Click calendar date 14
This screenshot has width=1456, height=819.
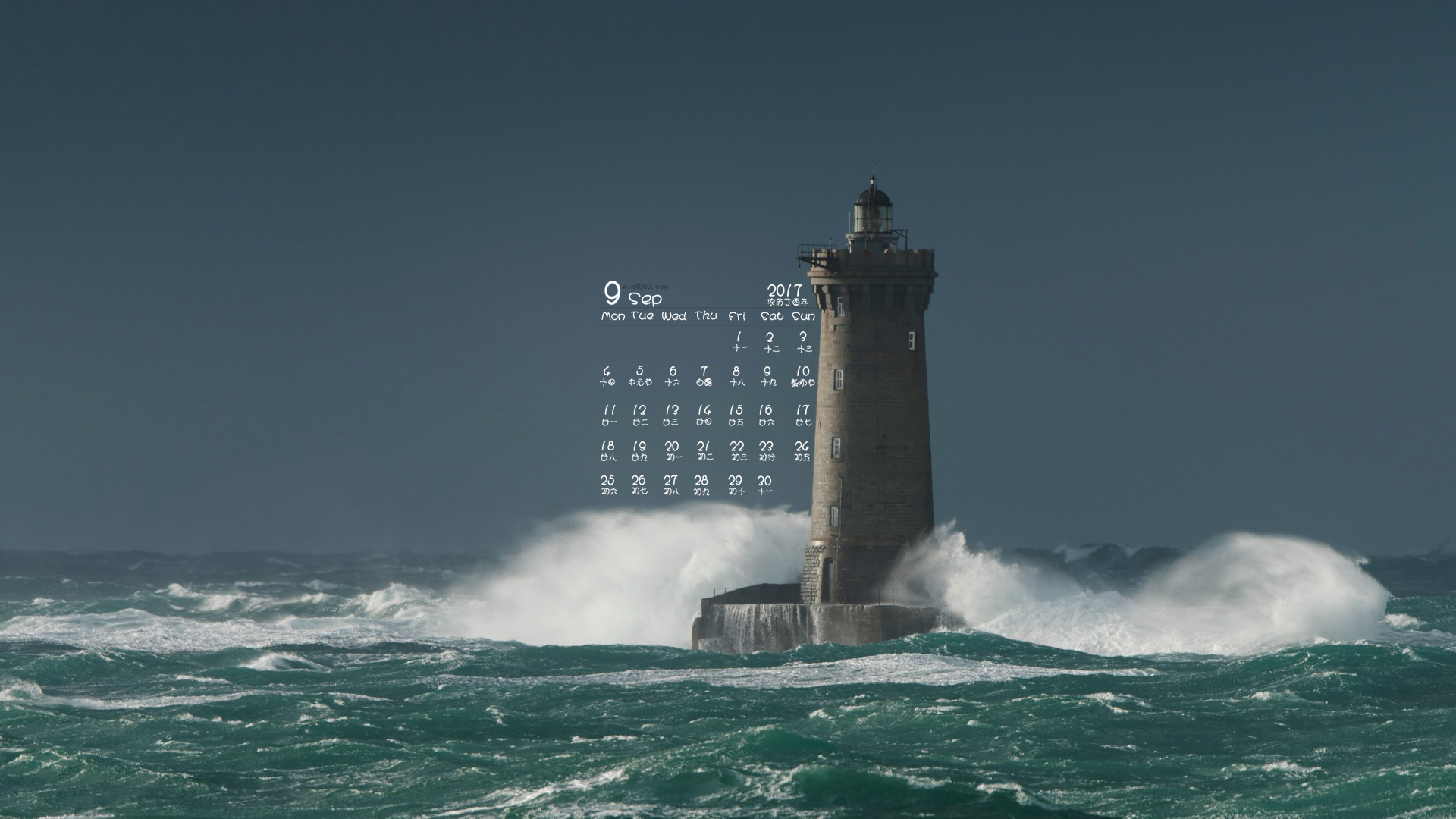[704, 410]
